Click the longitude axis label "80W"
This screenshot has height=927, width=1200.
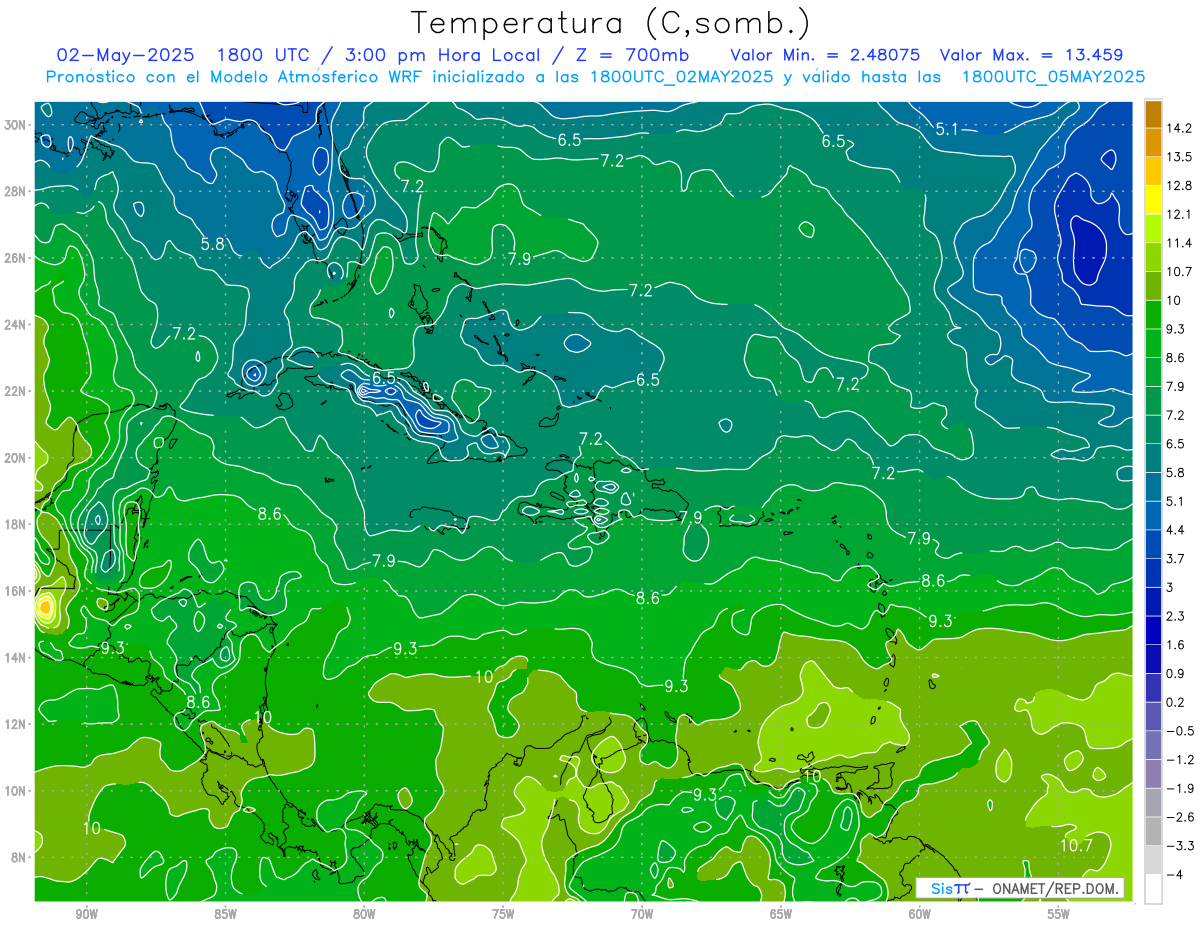[364, 913]
